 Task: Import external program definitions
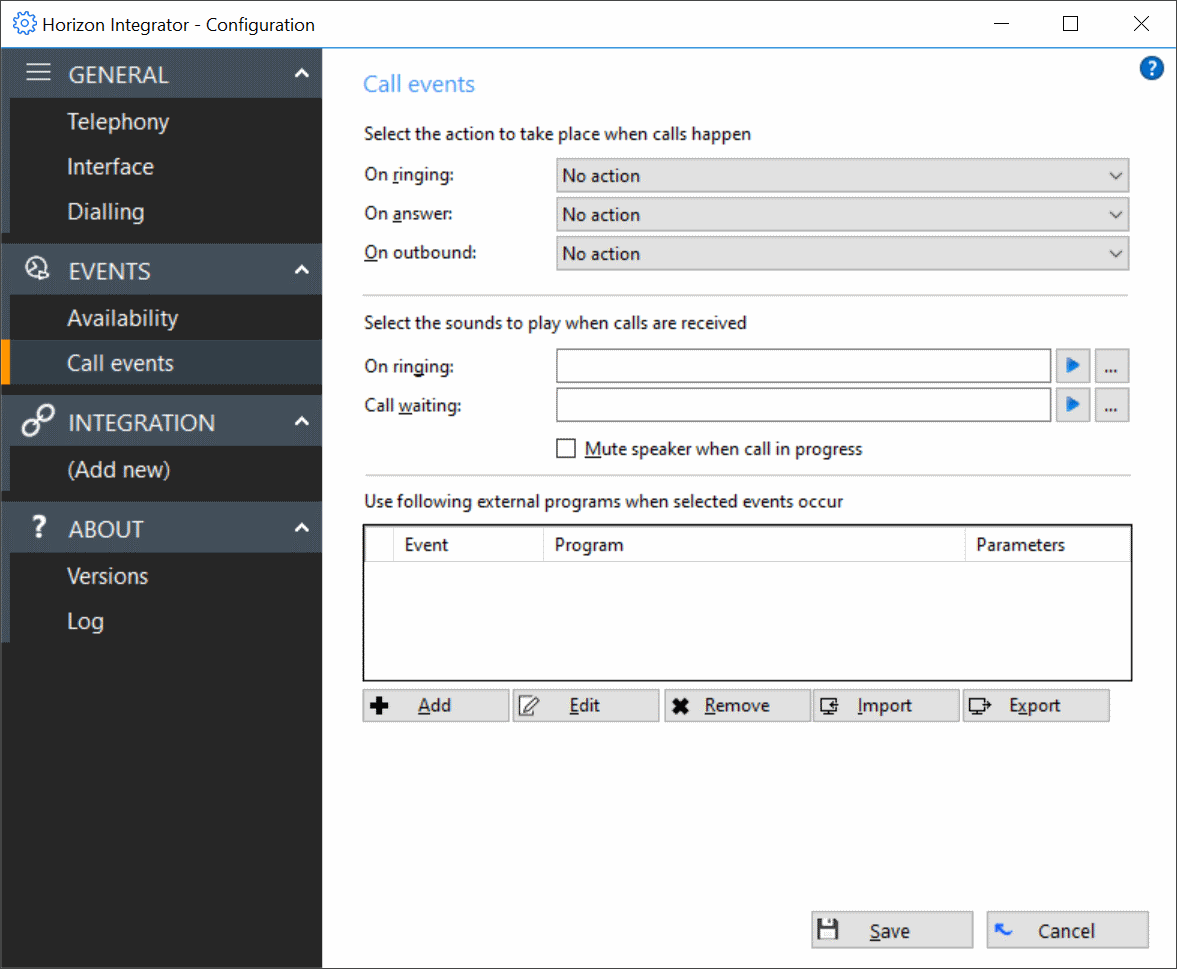pos(886,705)
